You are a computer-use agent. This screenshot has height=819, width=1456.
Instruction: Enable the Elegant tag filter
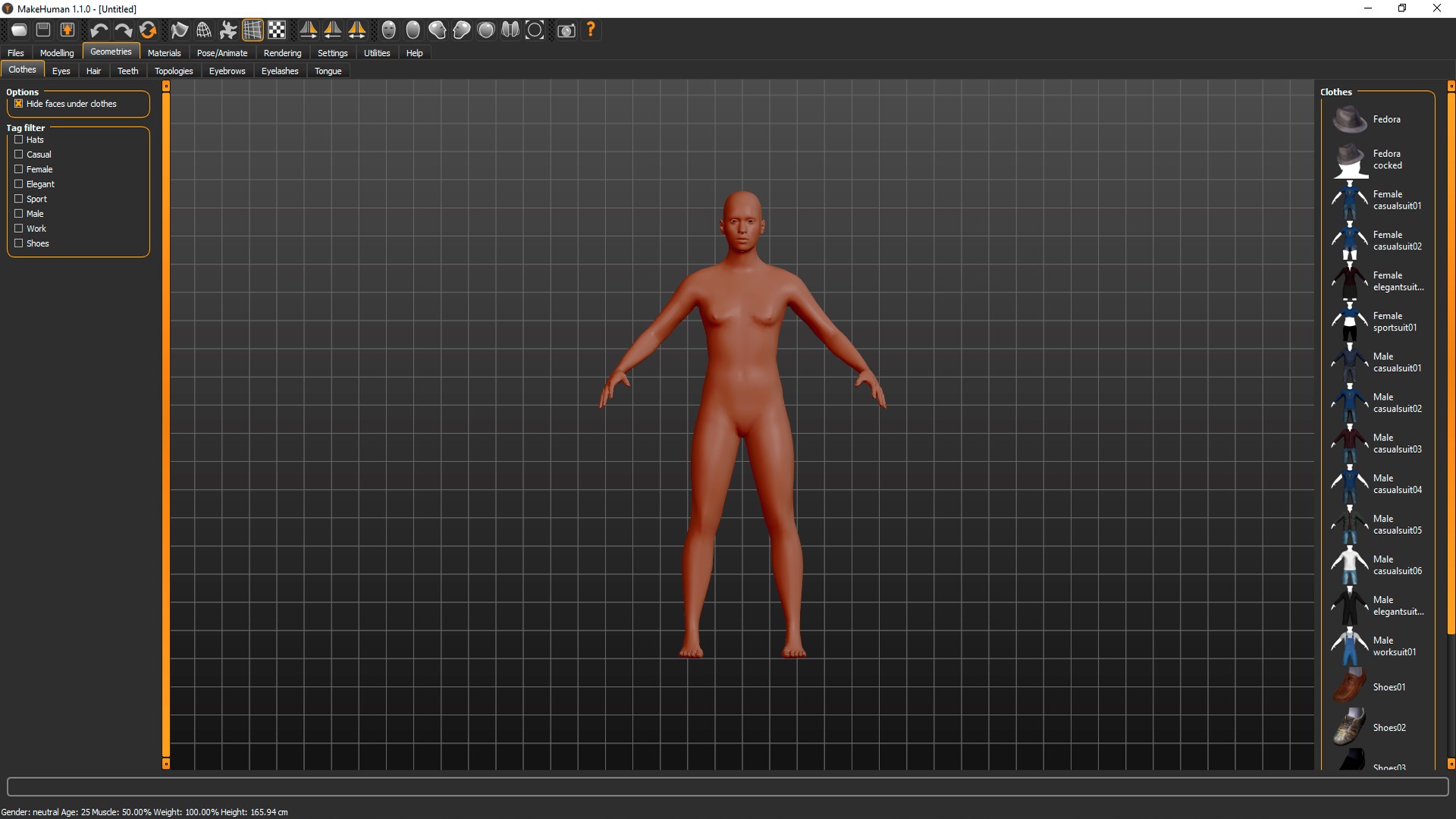coord(19,184)
